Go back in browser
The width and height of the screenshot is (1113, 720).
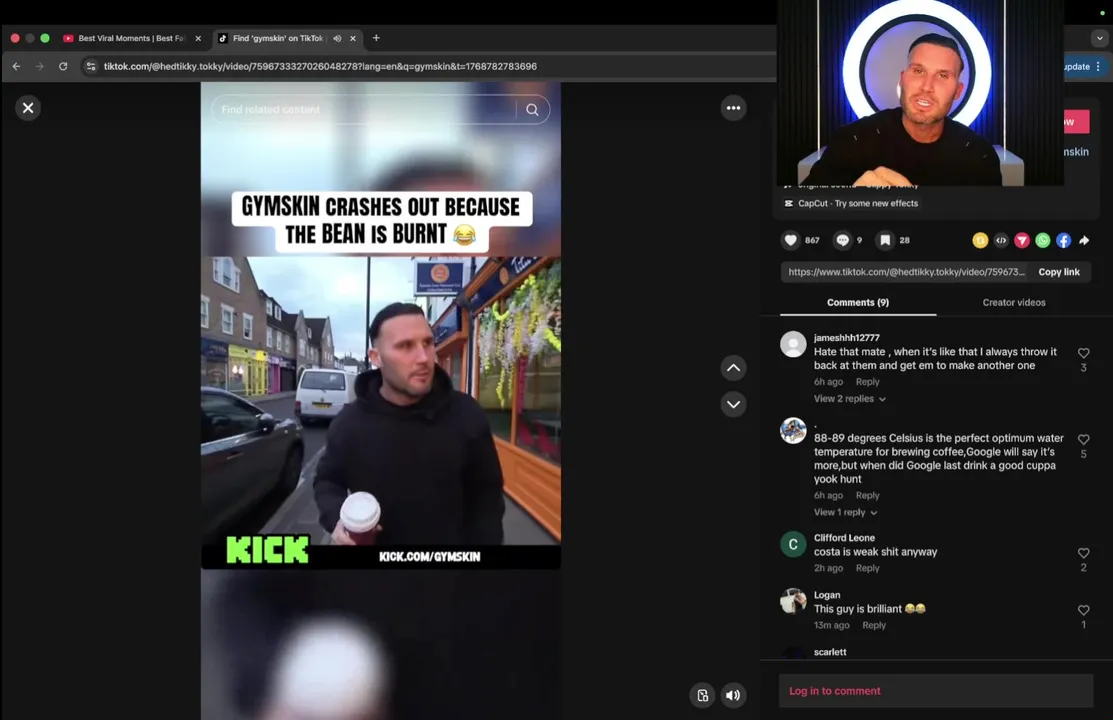(16, 66)
